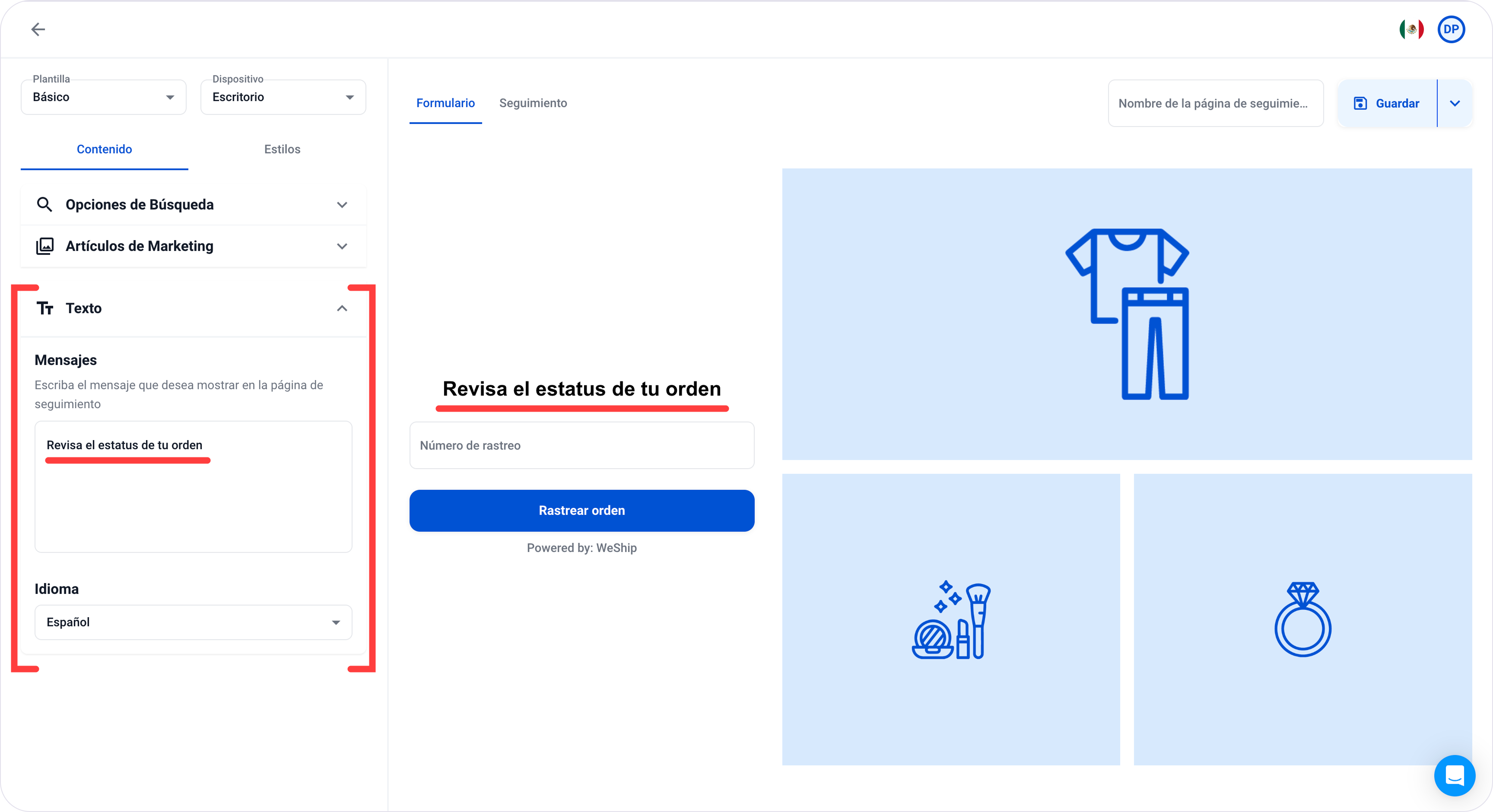Click the 'Revisa el estatus de tu orden' preview heading
1493x812 pixels.
pyautogui.click(x=582, y=388)
